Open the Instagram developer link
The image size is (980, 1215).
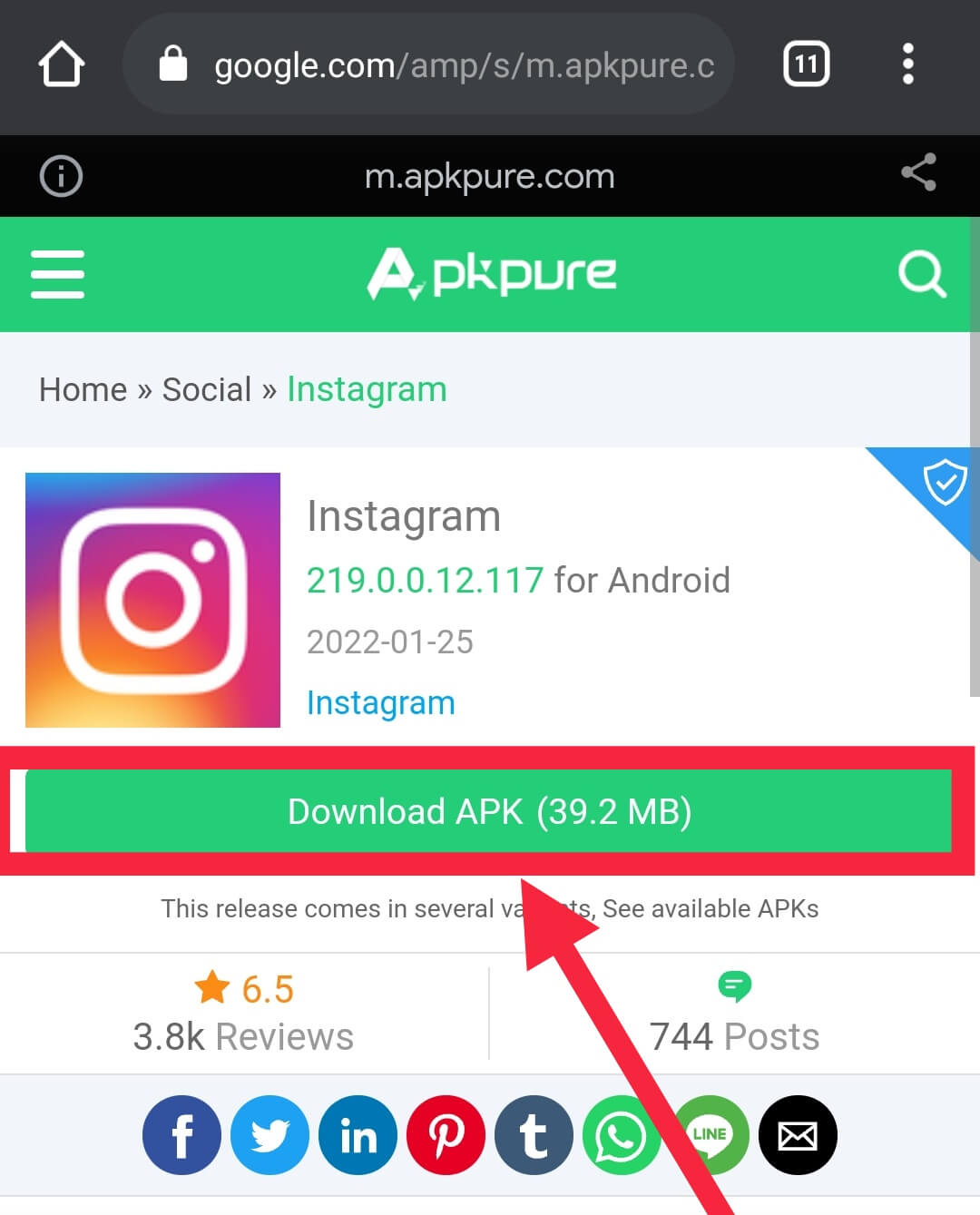click(x=380, y=703)
